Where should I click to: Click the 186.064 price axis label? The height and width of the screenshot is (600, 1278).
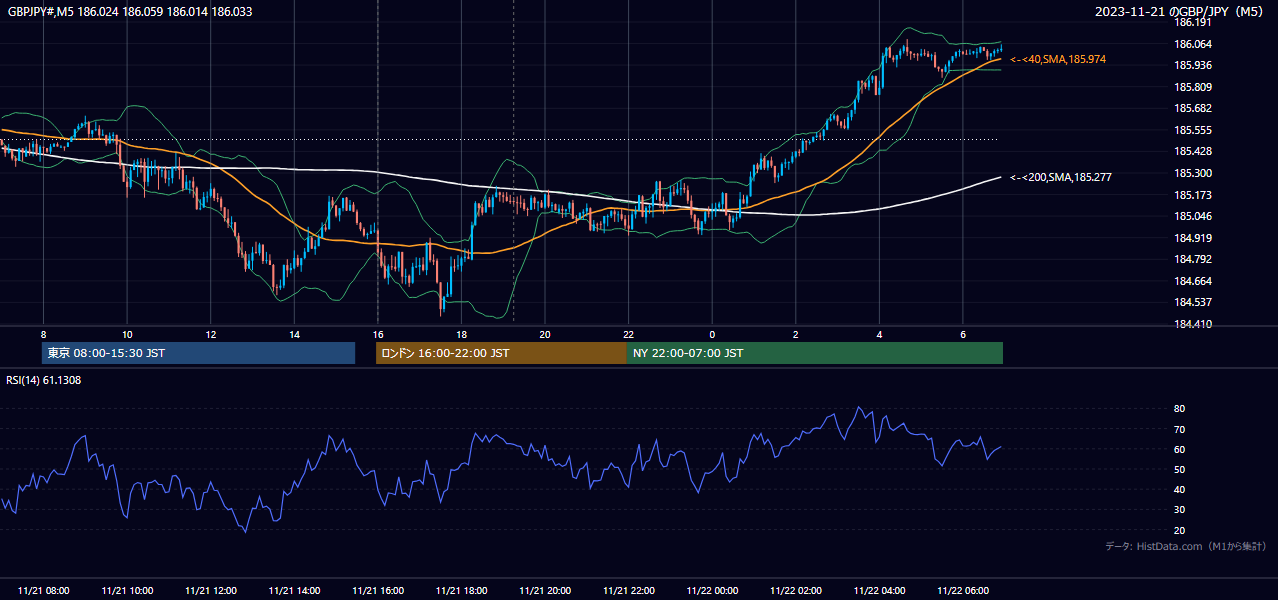coord(1192,44)
